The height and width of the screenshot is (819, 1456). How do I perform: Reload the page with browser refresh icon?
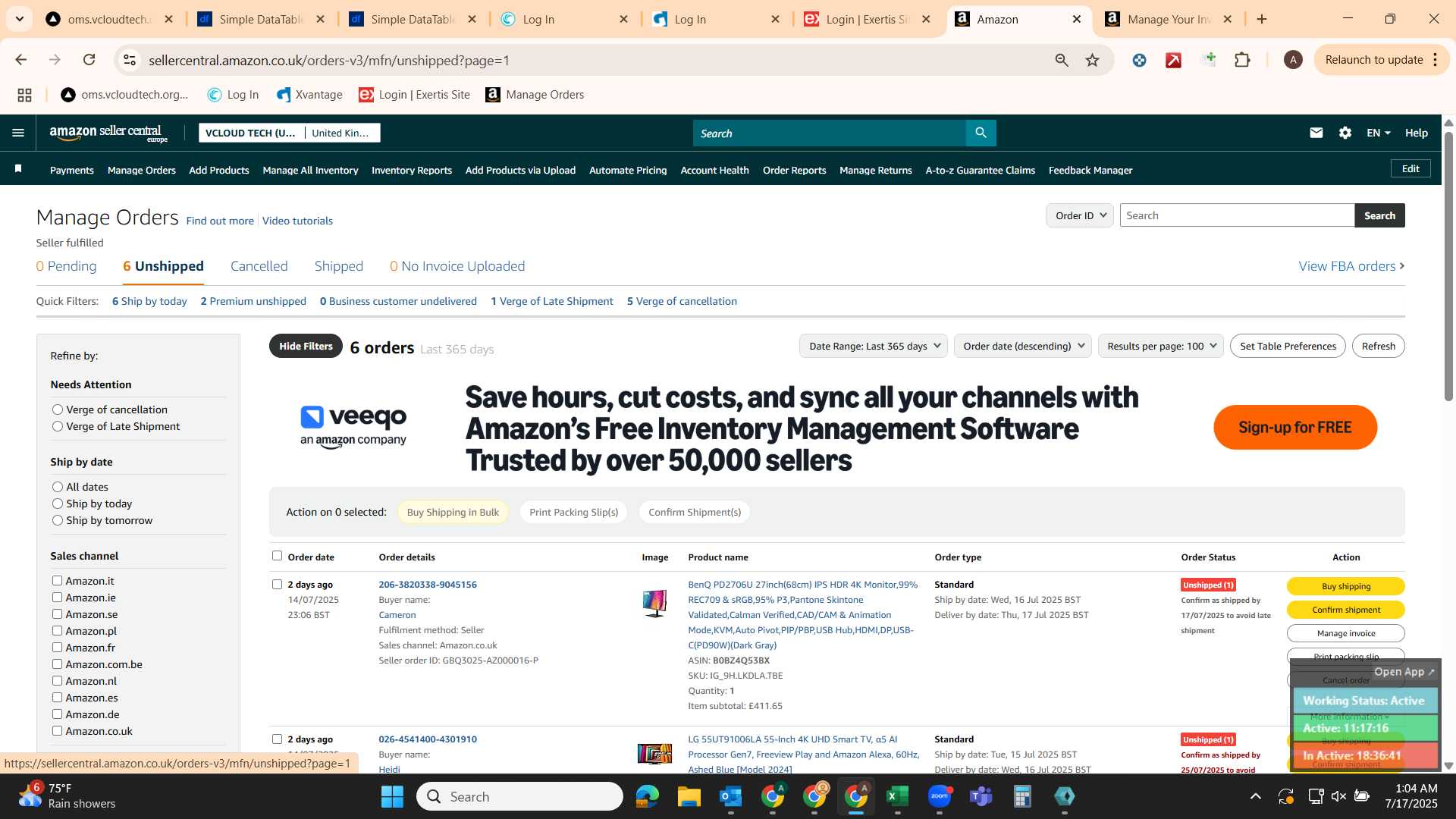(89, 60)
